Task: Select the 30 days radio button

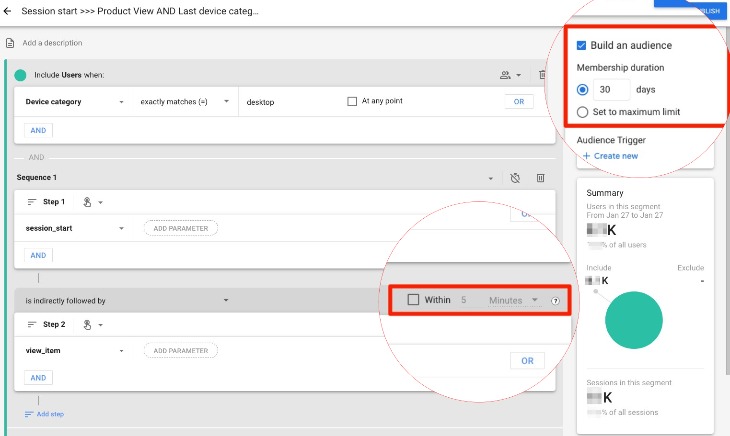Action: click(582, 89)
